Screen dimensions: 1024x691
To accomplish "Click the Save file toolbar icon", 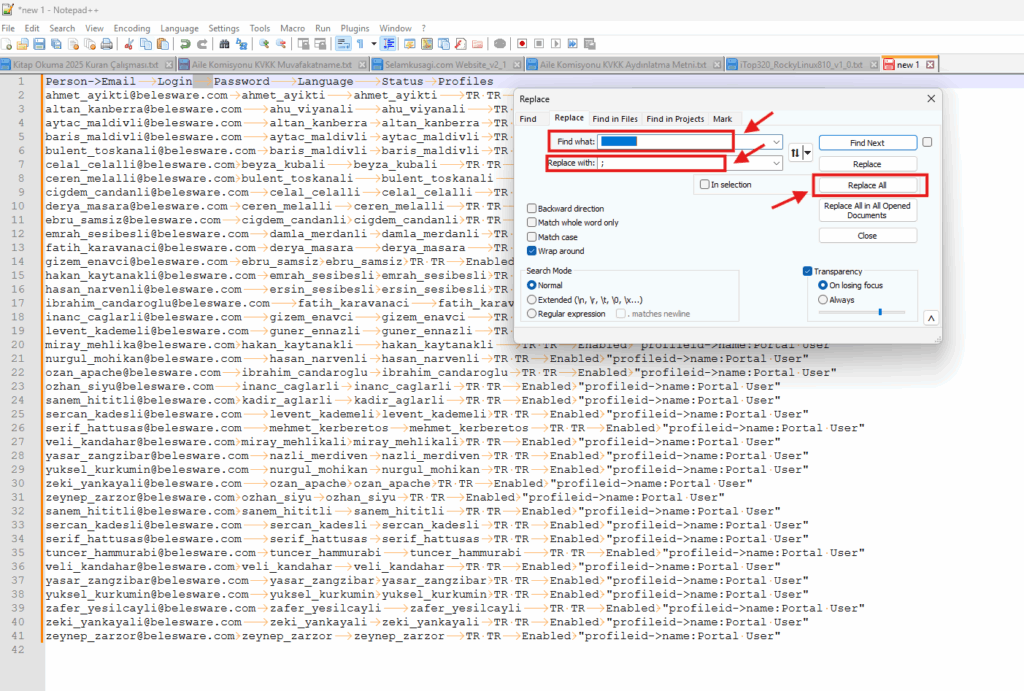I will 39,44.
